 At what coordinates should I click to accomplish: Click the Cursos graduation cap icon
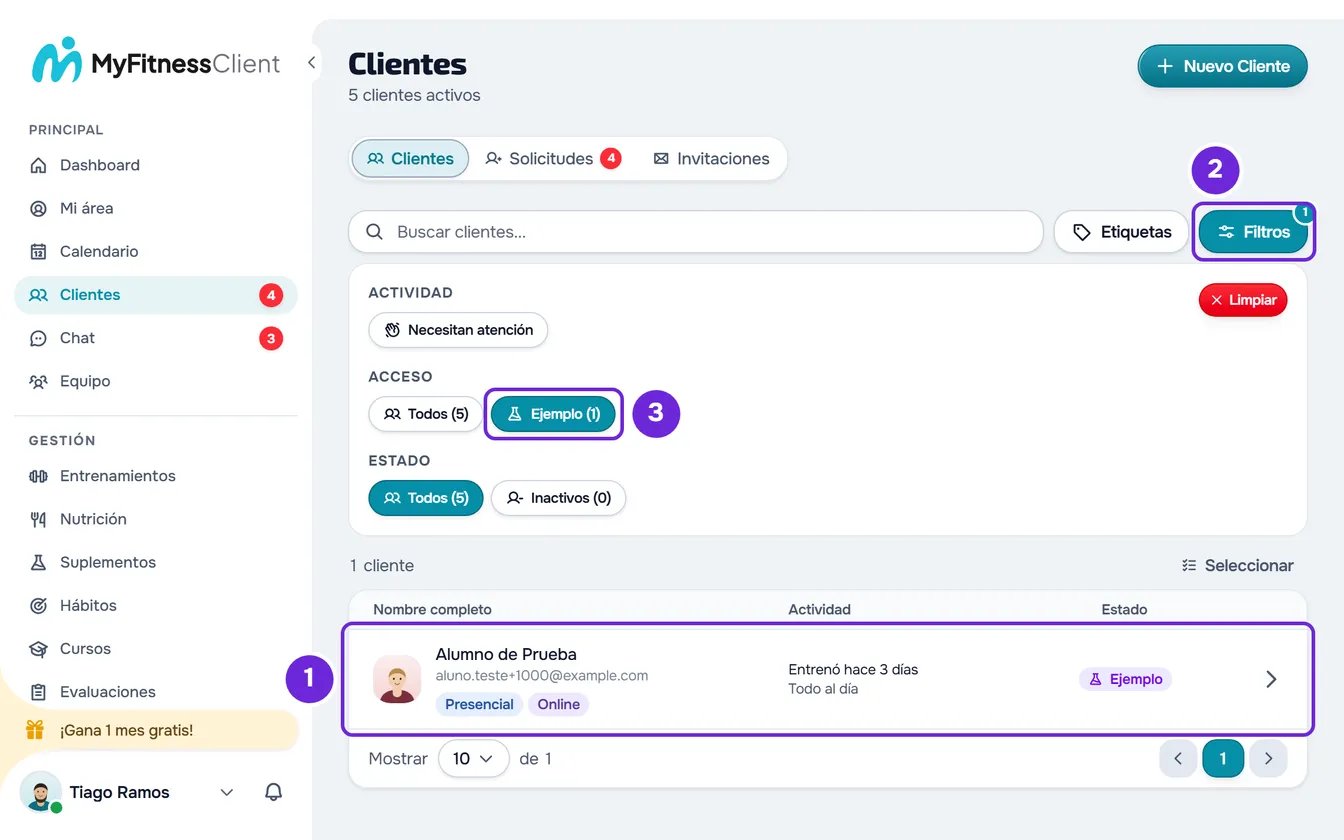38,648
